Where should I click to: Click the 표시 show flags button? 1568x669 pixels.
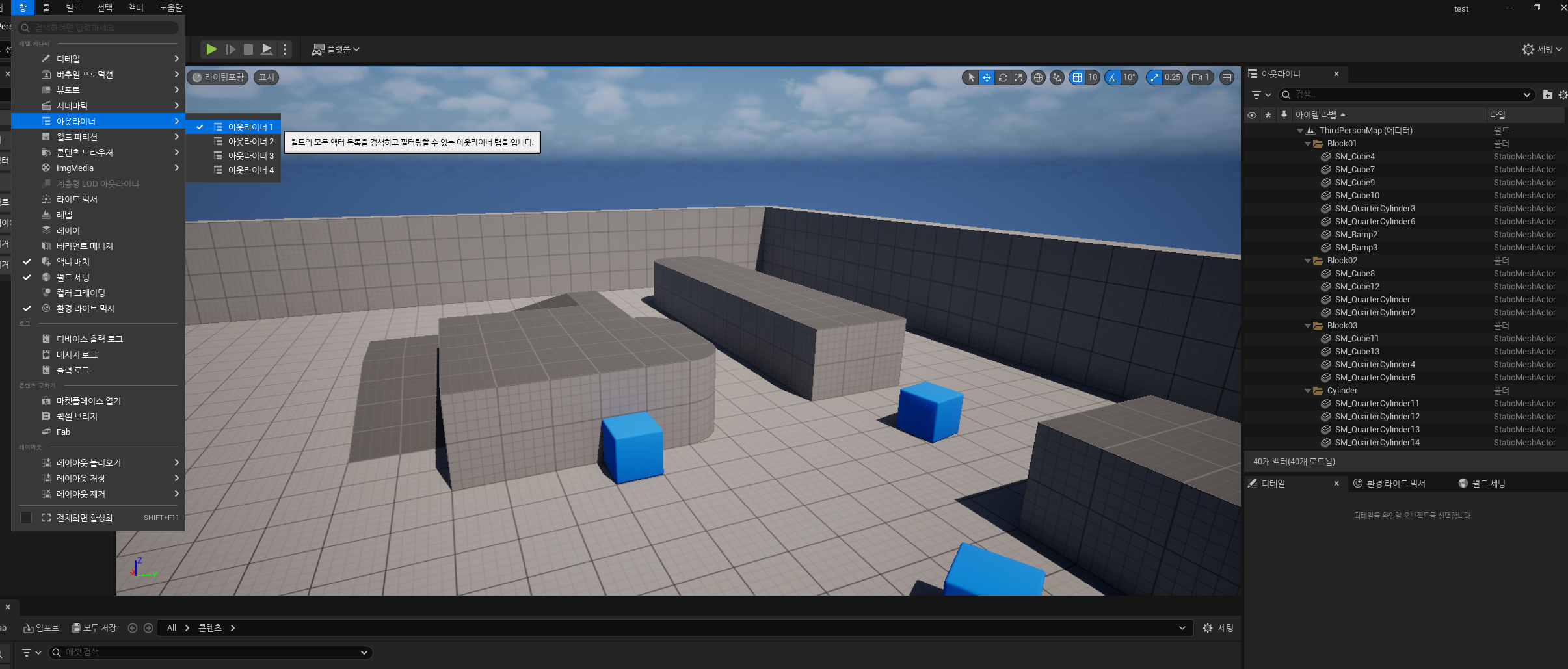[x=267, y=77]
